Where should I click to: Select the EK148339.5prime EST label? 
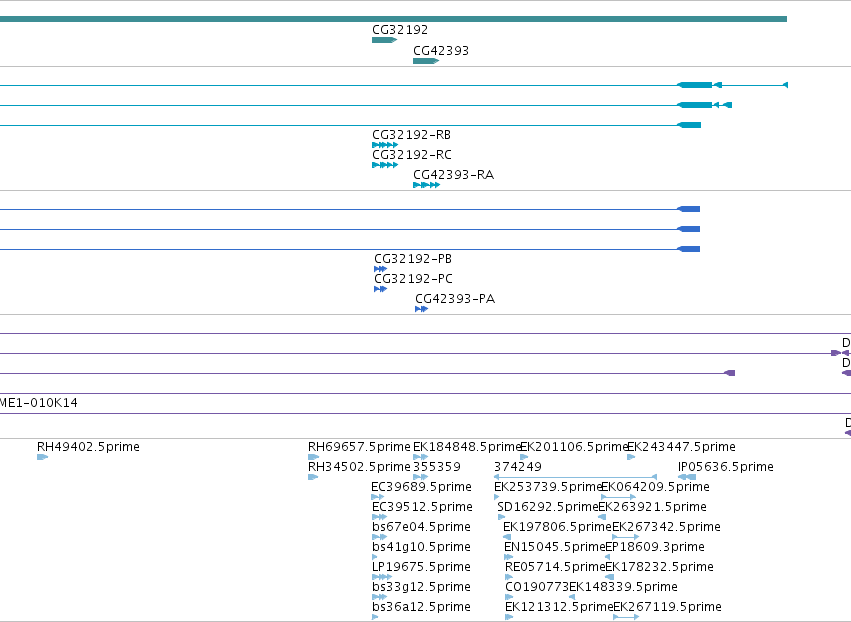pos(623,587)
